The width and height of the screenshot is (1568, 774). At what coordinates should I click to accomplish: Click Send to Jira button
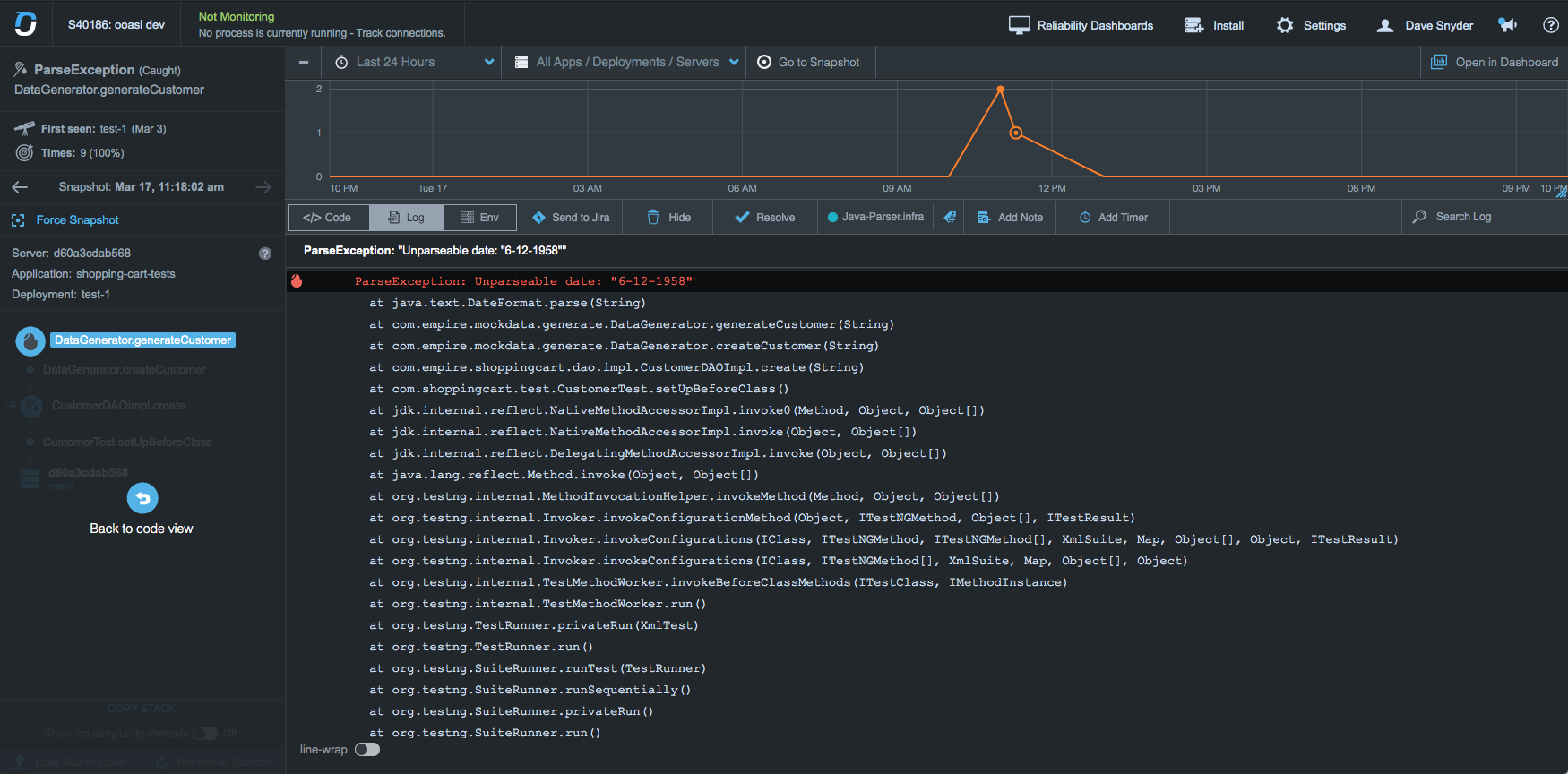click(571, 218)
